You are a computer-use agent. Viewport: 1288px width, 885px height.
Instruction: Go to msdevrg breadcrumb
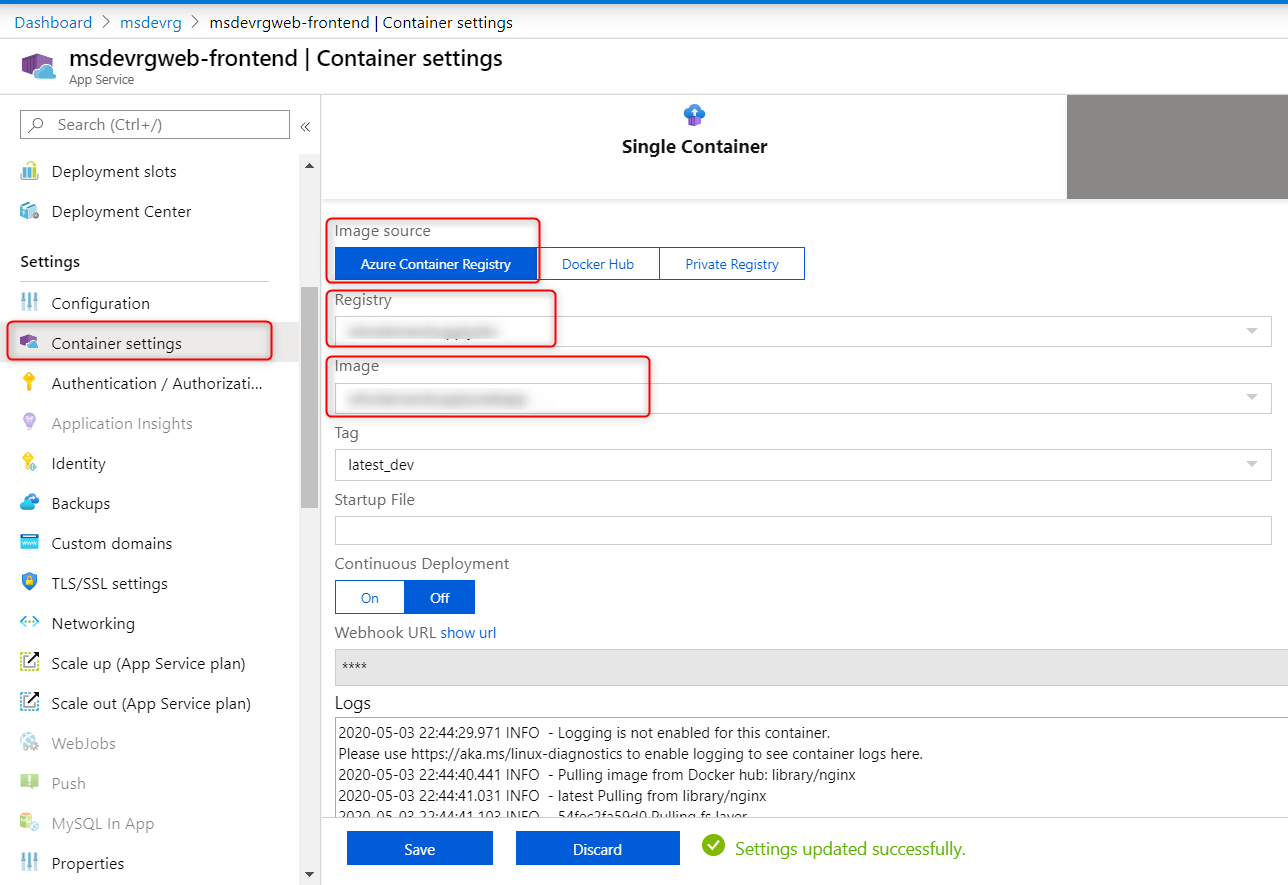click(152, 22)
